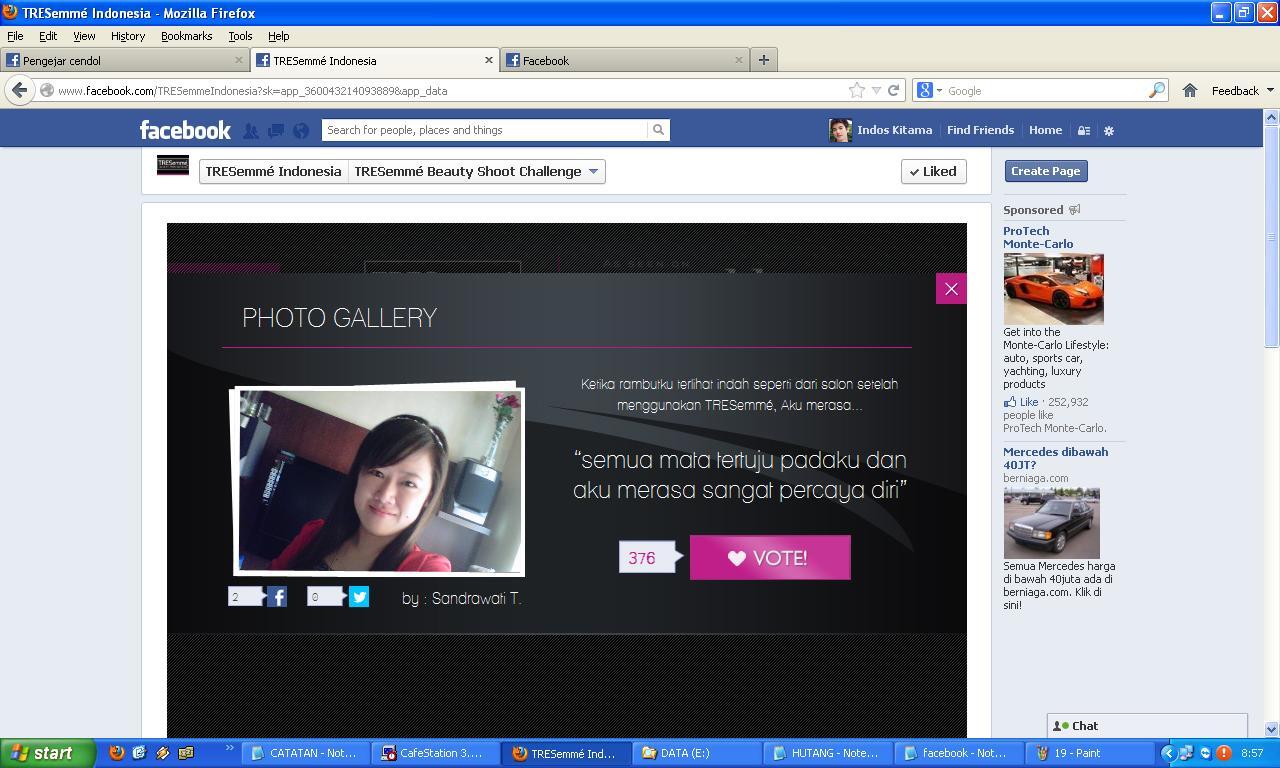This screenshot has width=1280, height=768.
Task: Click the Facebook search input field
Action: (485, 130)
